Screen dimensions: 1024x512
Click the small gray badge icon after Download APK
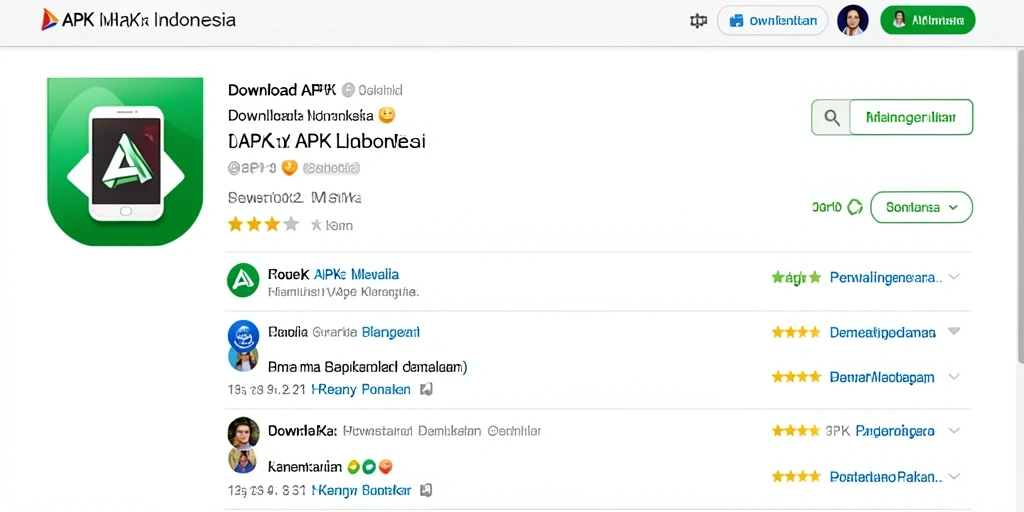(x=348, y=89)
